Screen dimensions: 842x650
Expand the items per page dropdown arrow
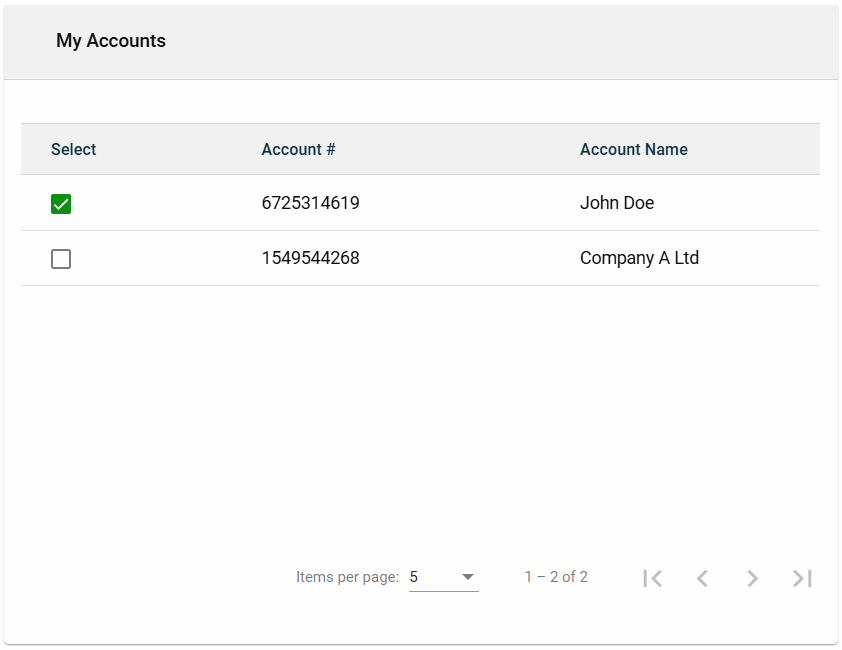pos(467,577)
